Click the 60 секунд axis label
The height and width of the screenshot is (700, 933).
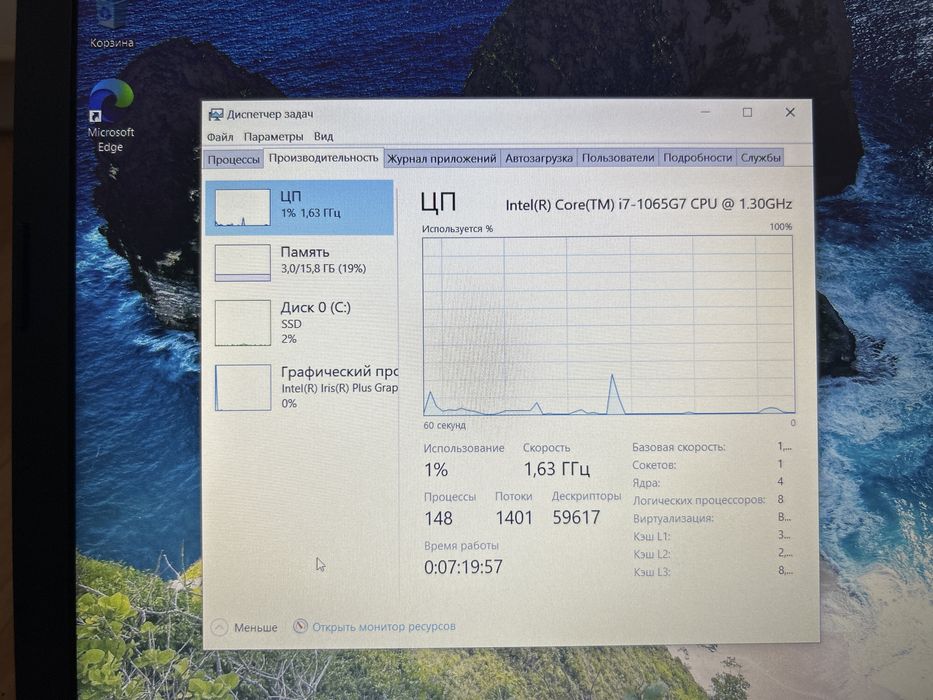444,426
